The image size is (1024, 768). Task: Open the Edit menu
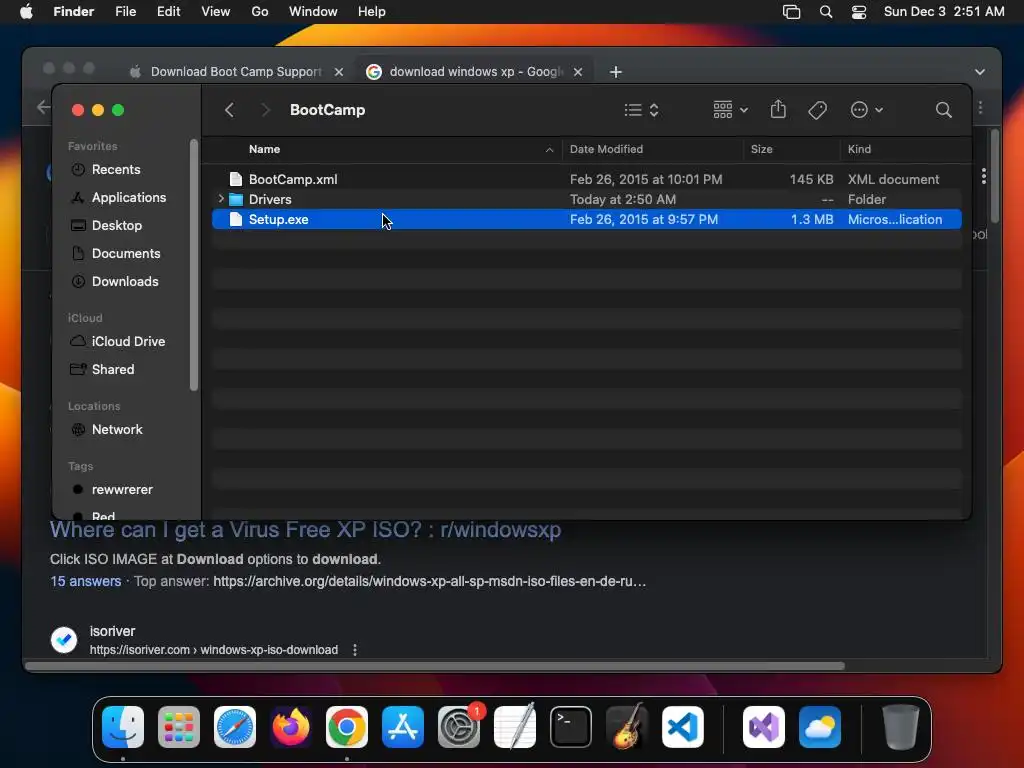(x=168, y=12)
